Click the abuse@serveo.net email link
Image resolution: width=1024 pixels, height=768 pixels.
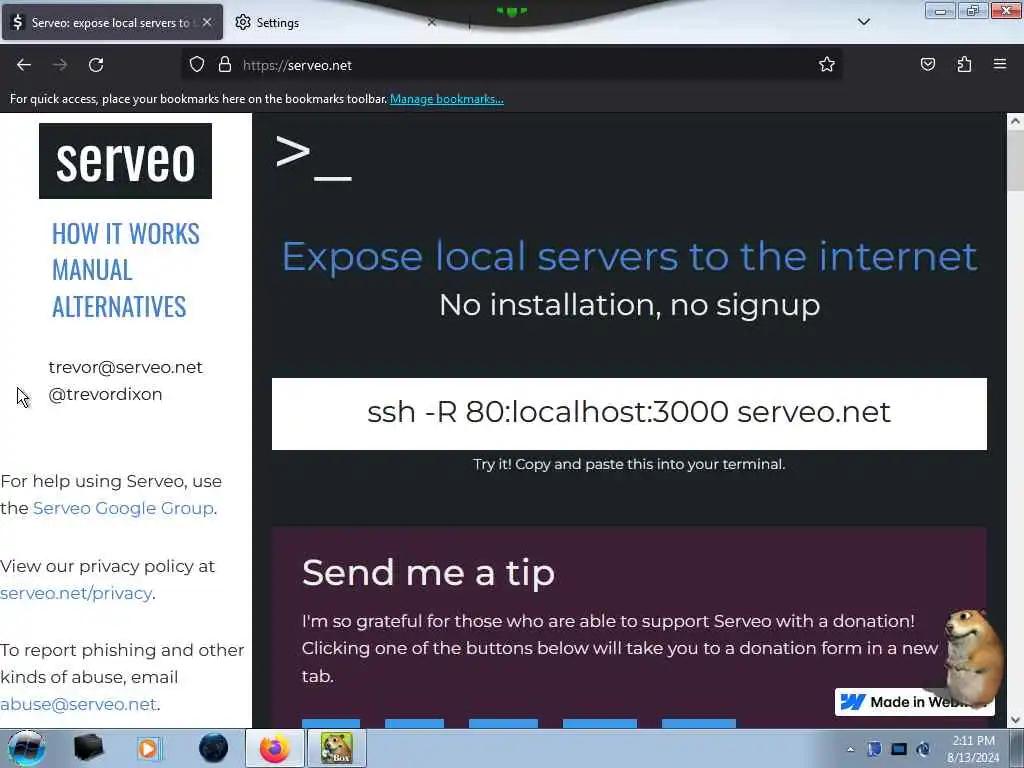tap(78, 704)
